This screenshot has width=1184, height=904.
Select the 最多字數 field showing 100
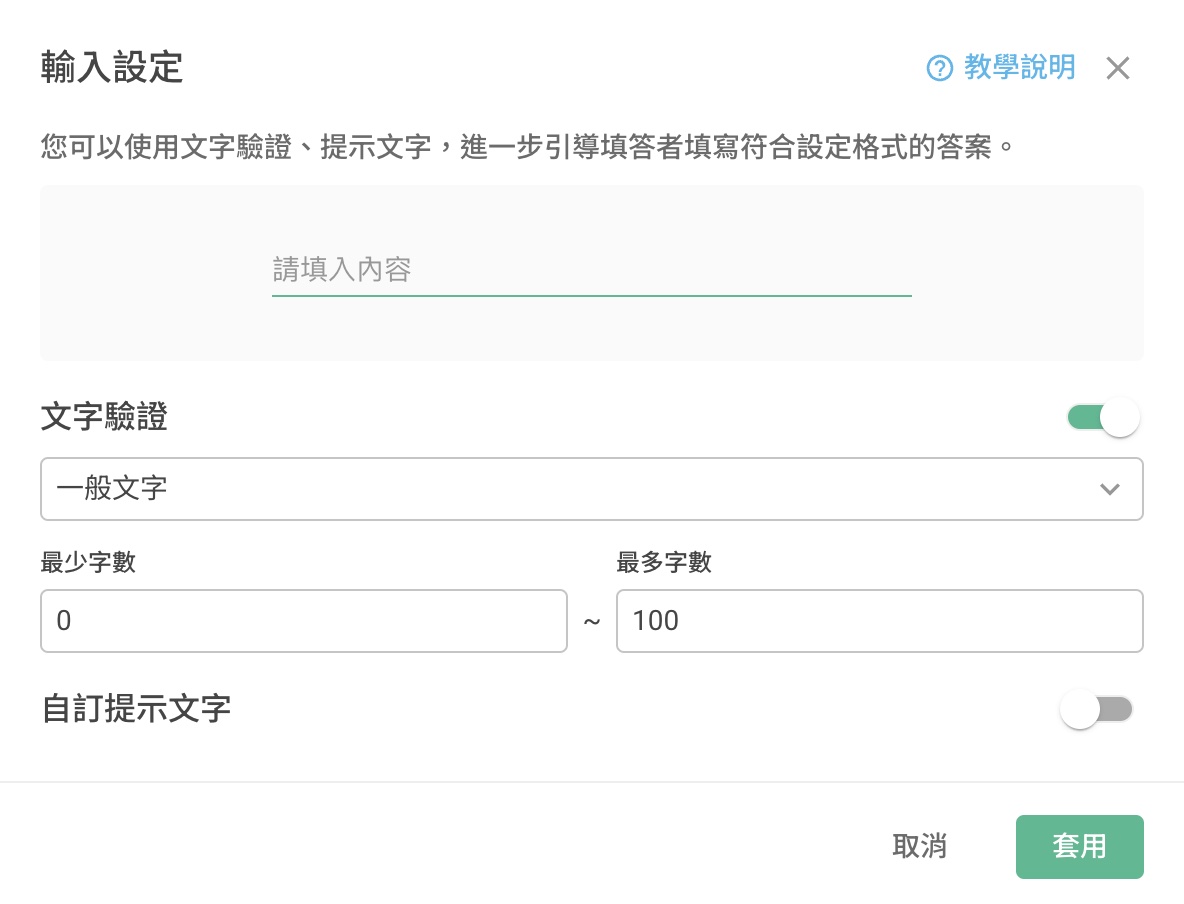coord(880,621)
